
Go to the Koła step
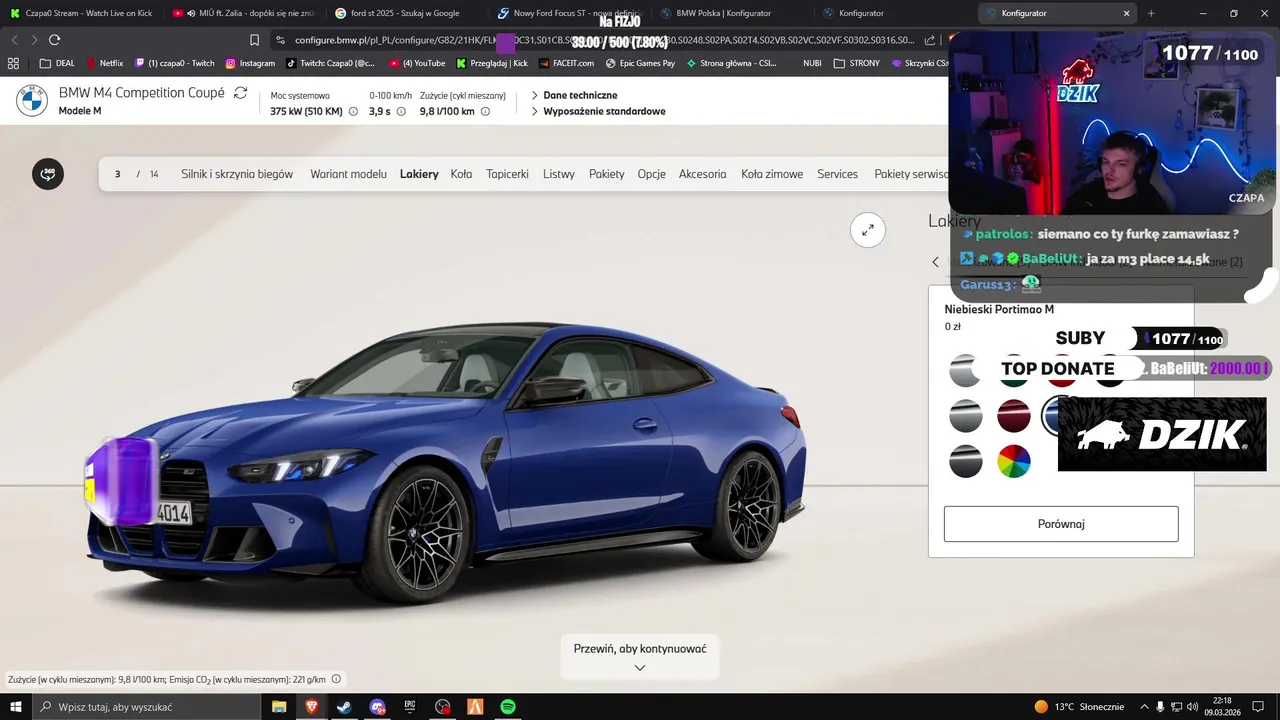click(461, 174)
